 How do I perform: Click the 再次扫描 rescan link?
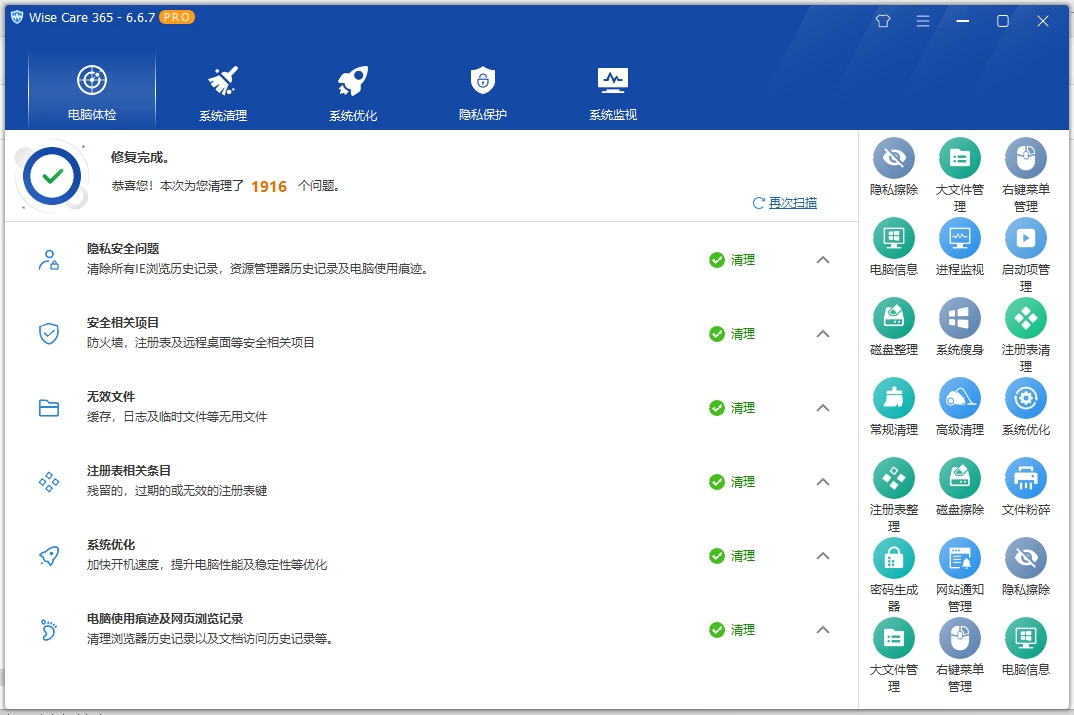pos(793,203)
